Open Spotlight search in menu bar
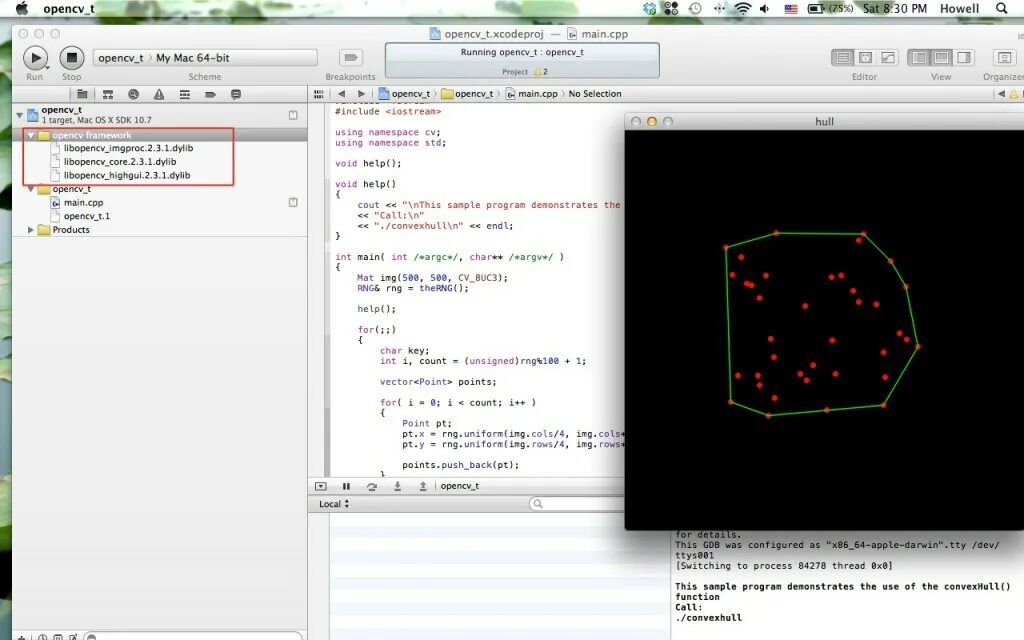 click(x=1002, y=8)
